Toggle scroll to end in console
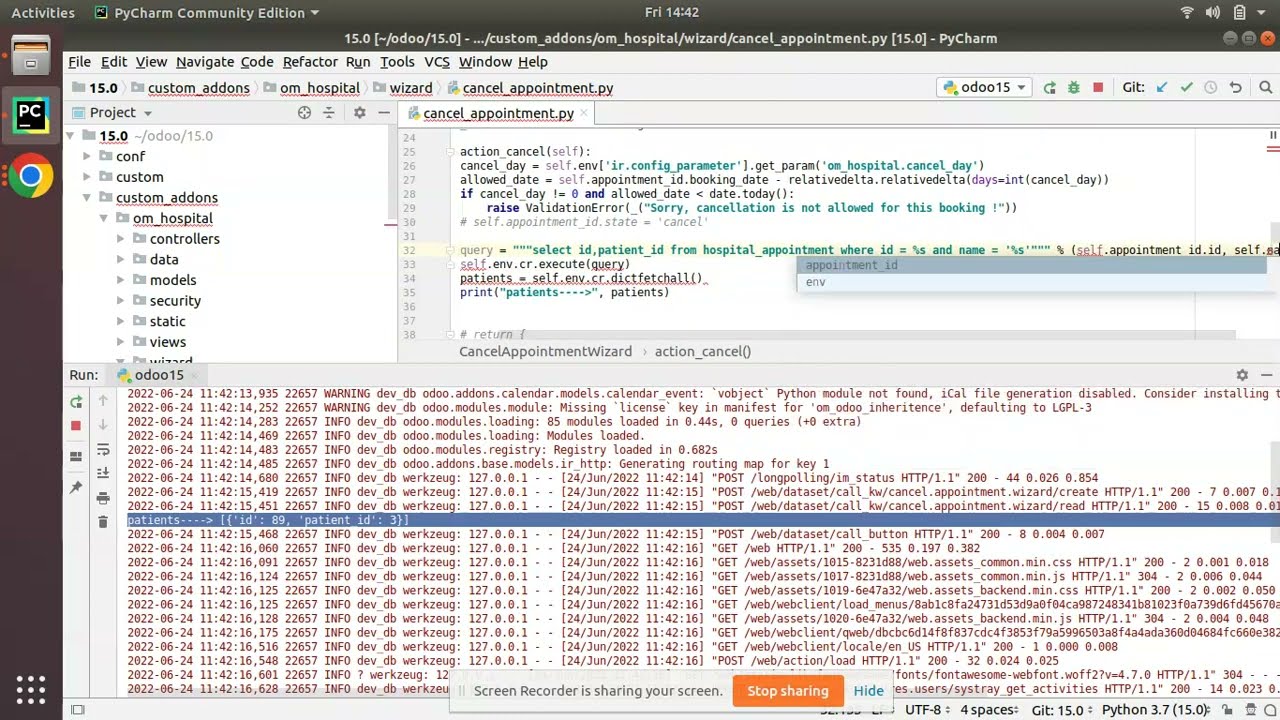 tap(103, 473)
